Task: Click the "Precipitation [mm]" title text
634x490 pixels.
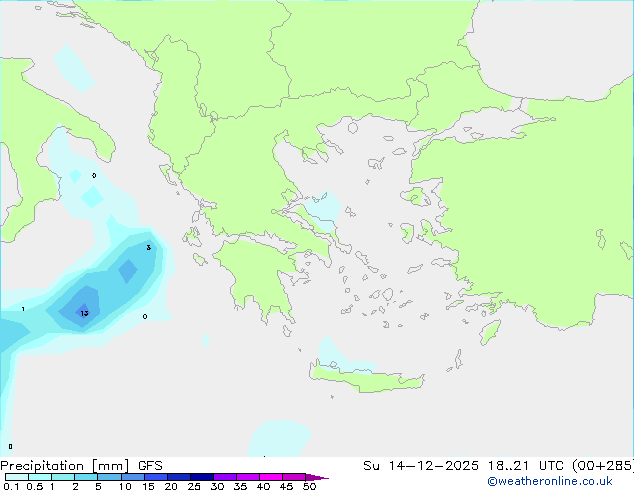Action: pyautogui.click(x=64, y=466)
